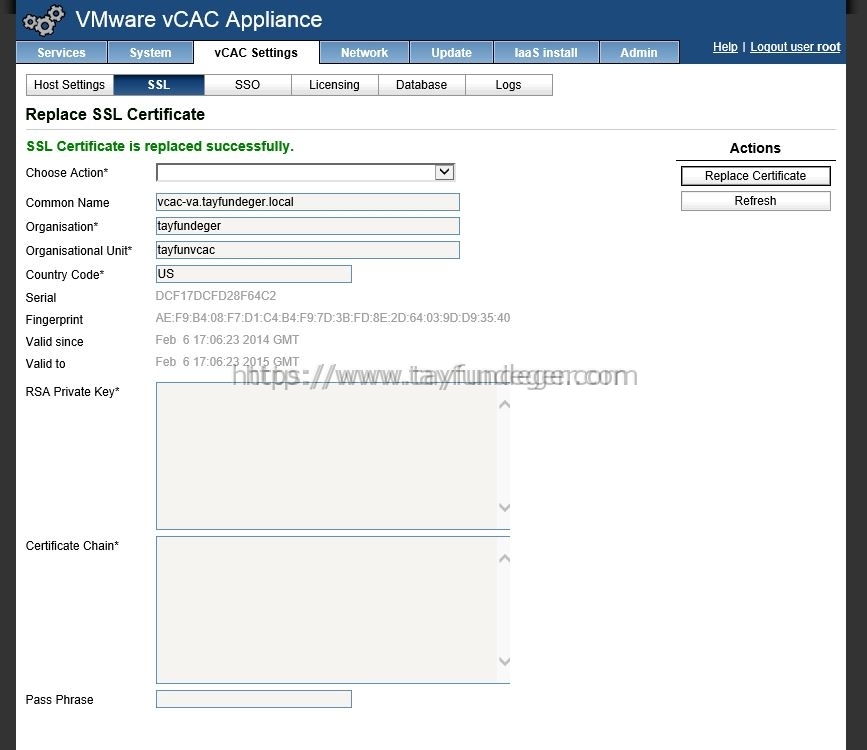Click the Logout user root link
The width and height of the screenshot is (867, 750).
click(x=795, y=47)
